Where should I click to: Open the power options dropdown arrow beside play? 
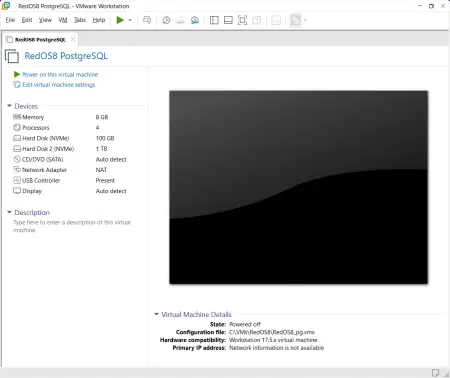[x=130, y=20]
